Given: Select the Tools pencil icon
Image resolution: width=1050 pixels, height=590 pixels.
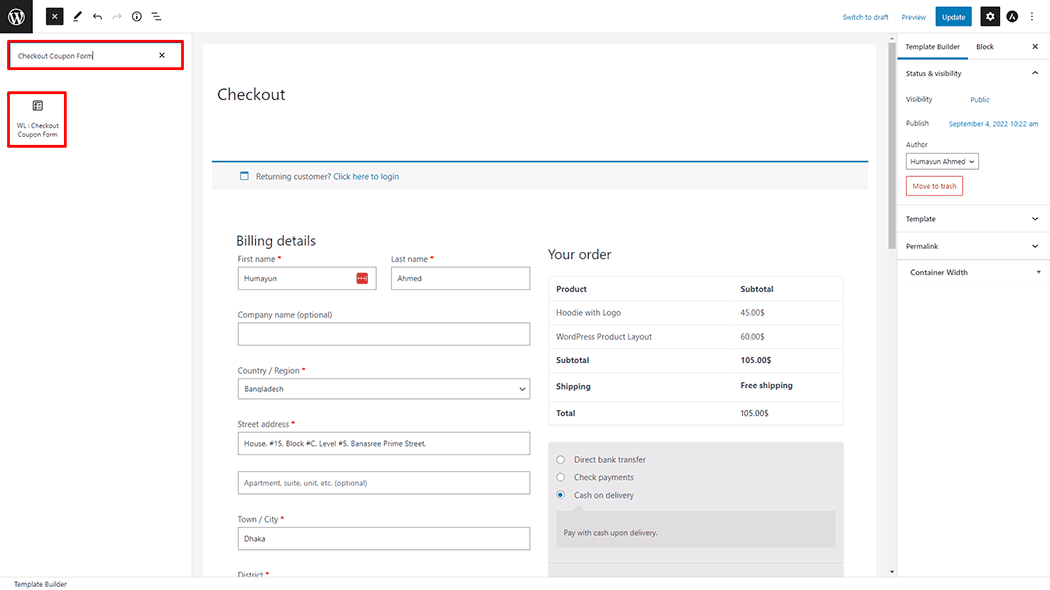Looking at the screenshot, I should (x=77, y=17).
